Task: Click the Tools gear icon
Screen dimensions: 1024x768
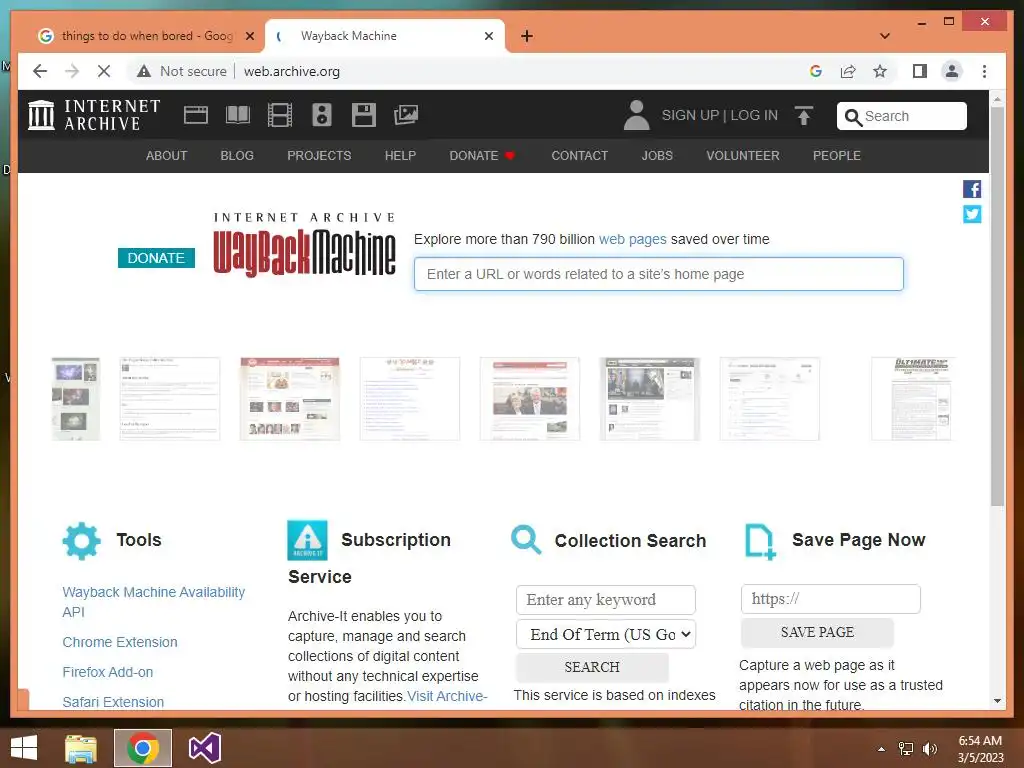Action: tap(82, 541)
